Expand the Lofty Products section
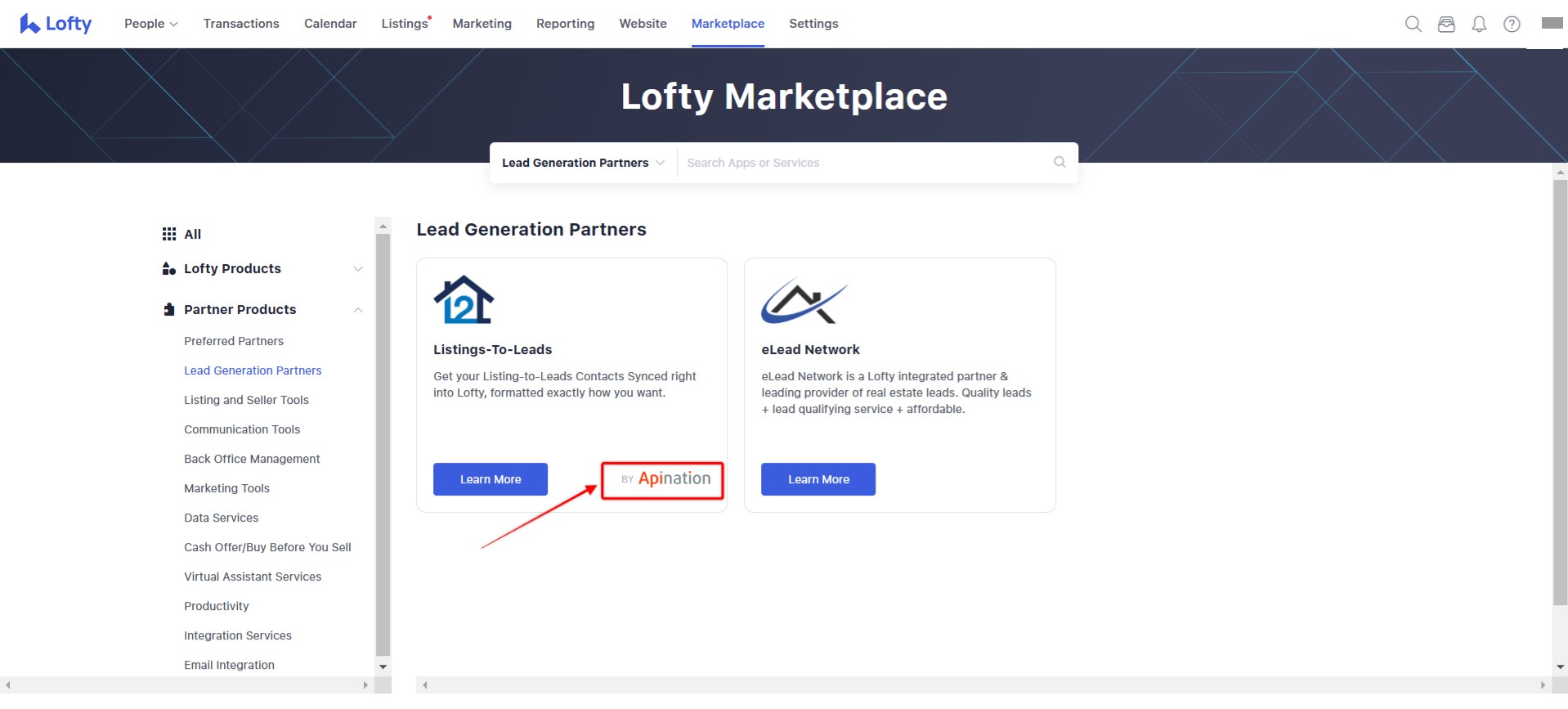1568x709 pixels. coord(357,269)
